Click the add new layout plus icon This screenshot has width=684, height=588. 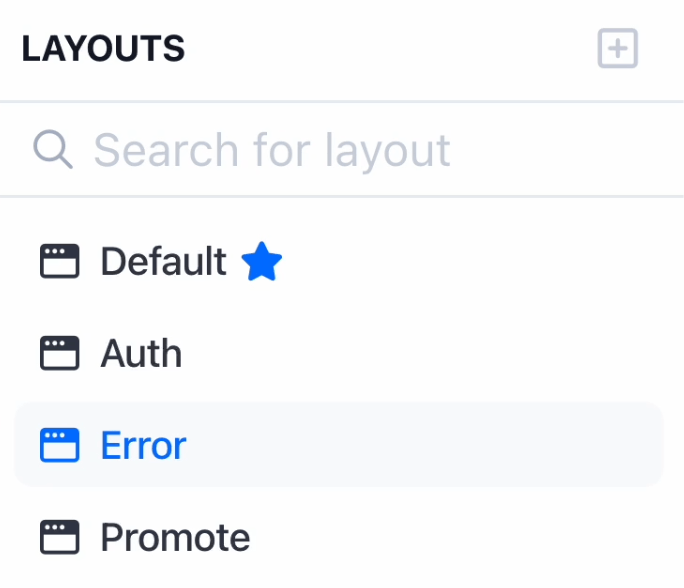pyautogui.click(x=617, y=49)
